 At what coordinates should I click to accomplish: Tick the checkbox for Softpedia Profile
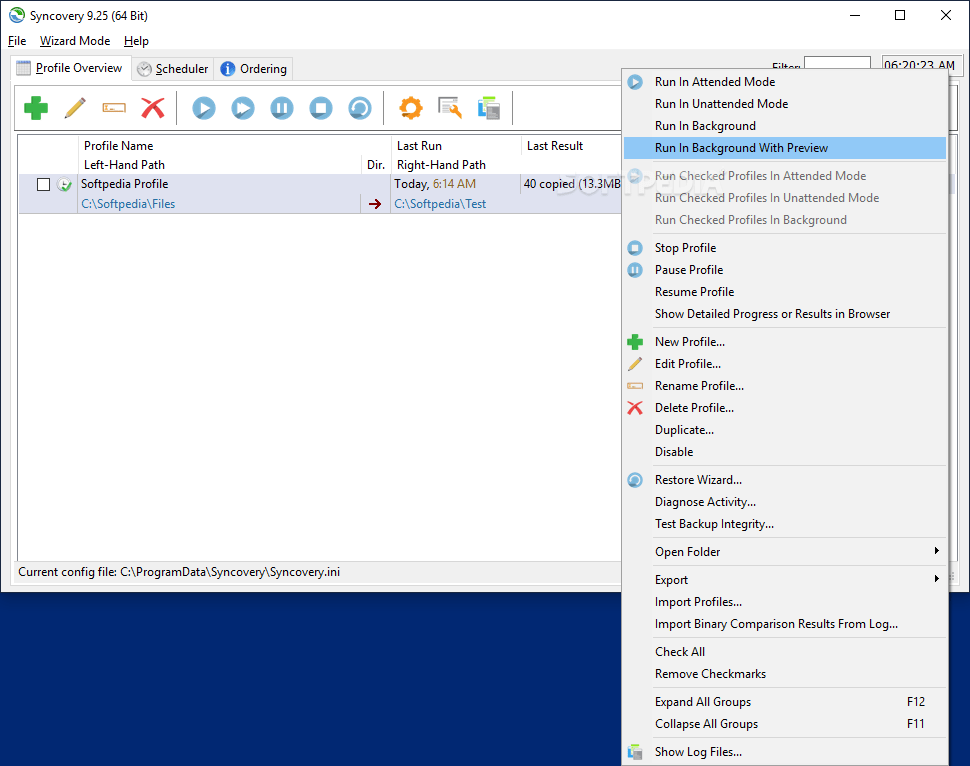(x=43, y=184)
